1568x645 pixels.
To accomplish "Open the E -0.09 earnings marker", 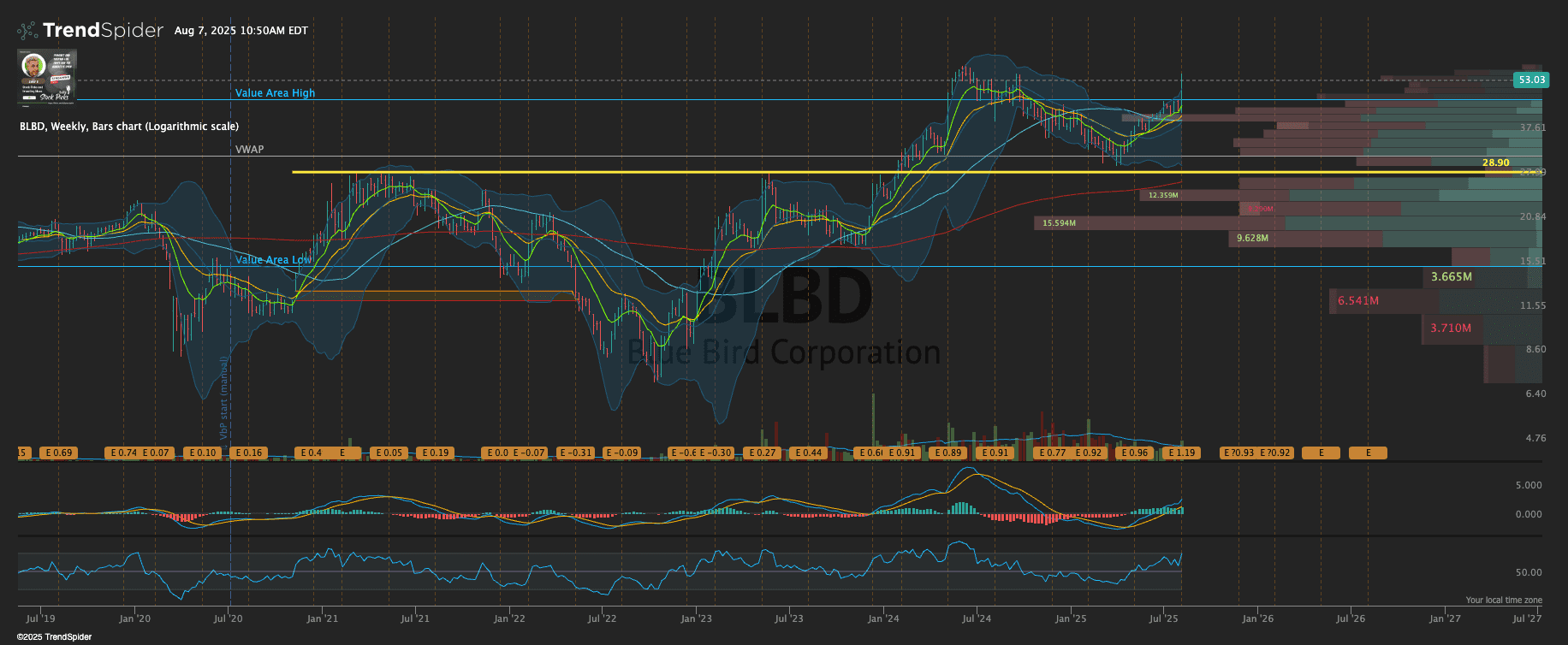I will coord(622,453).
